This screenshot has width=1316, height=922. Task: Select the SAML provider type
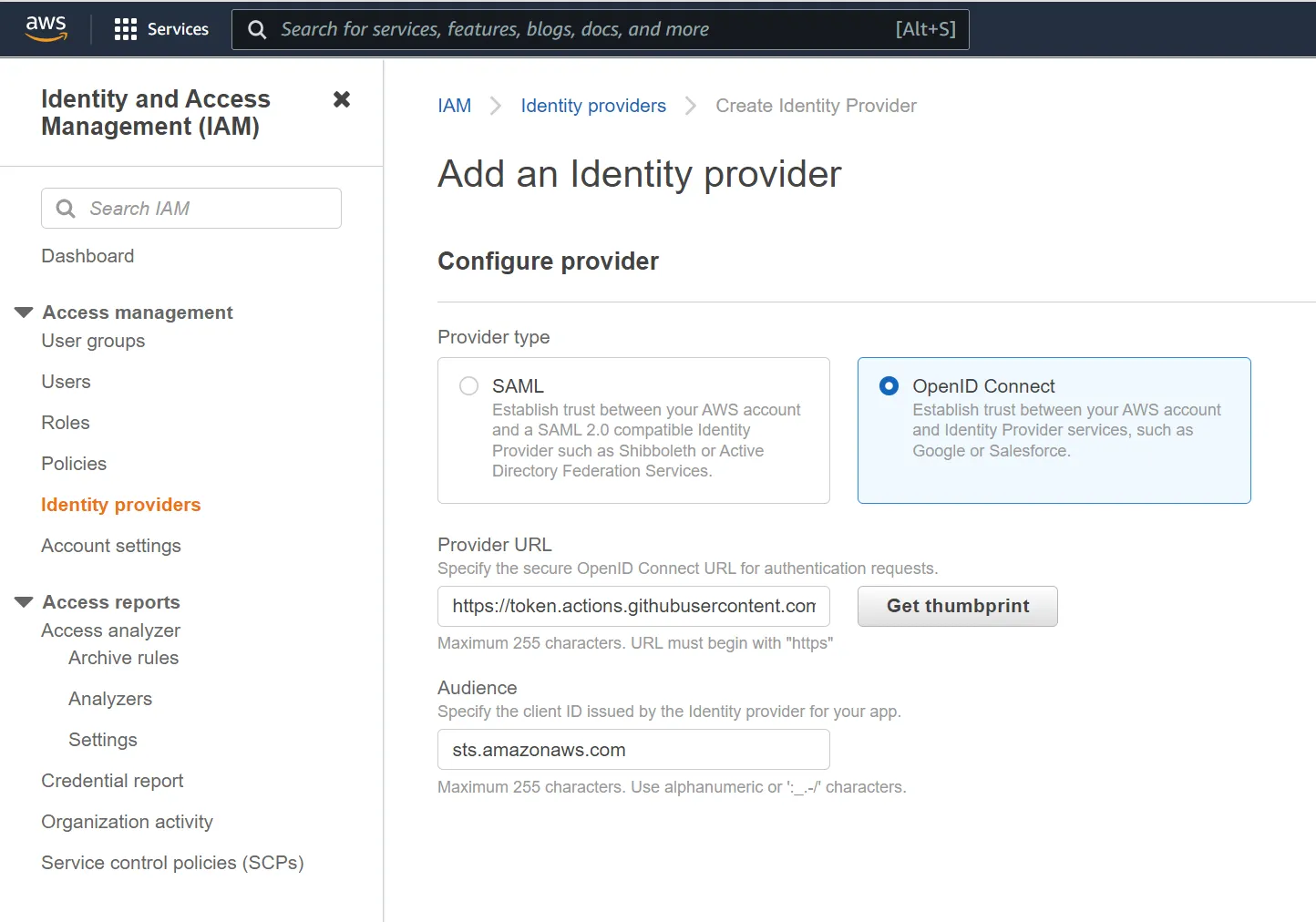pos(468,385)
